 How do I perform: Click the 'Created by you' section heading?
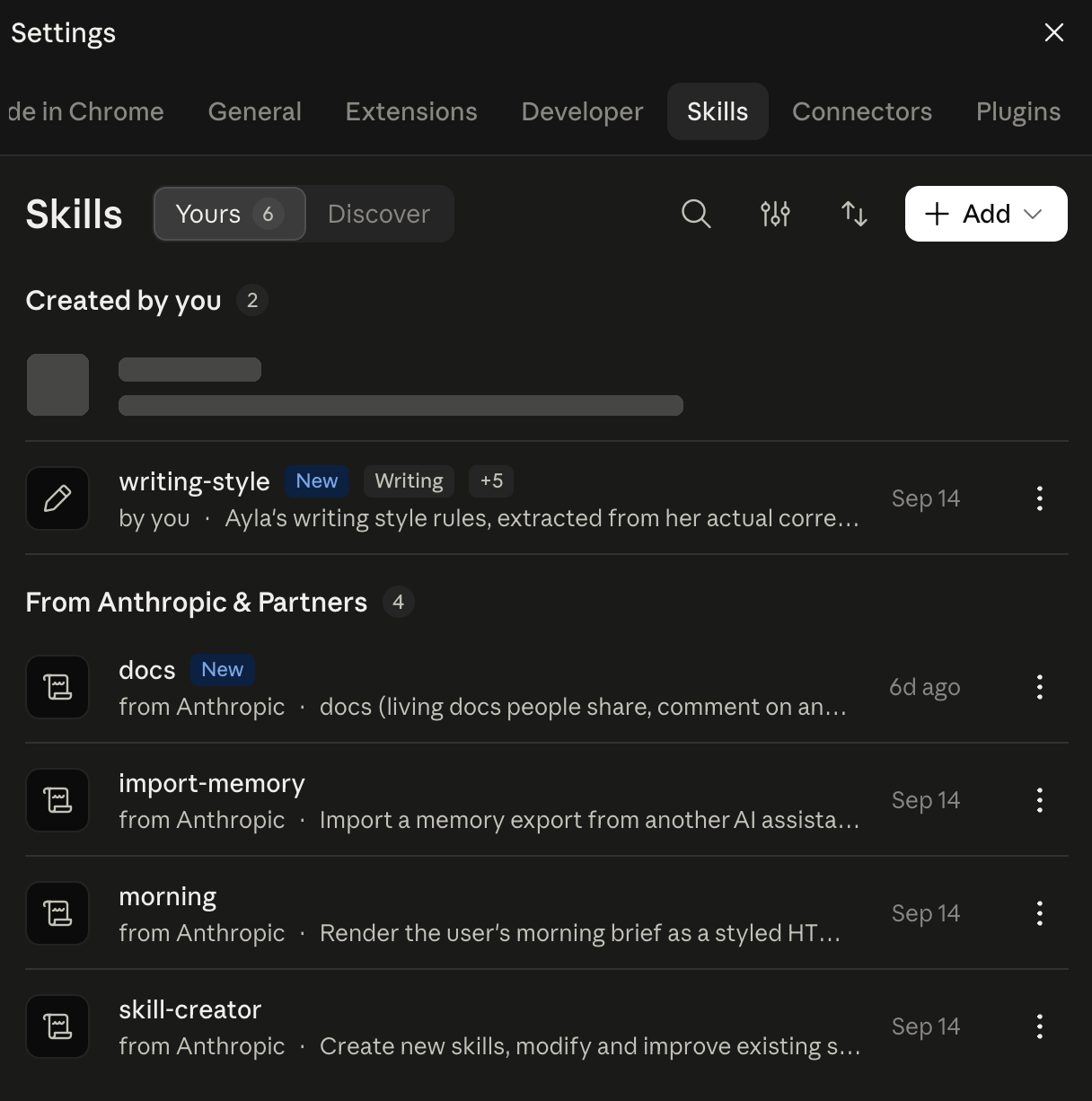[x=123, y=300]
